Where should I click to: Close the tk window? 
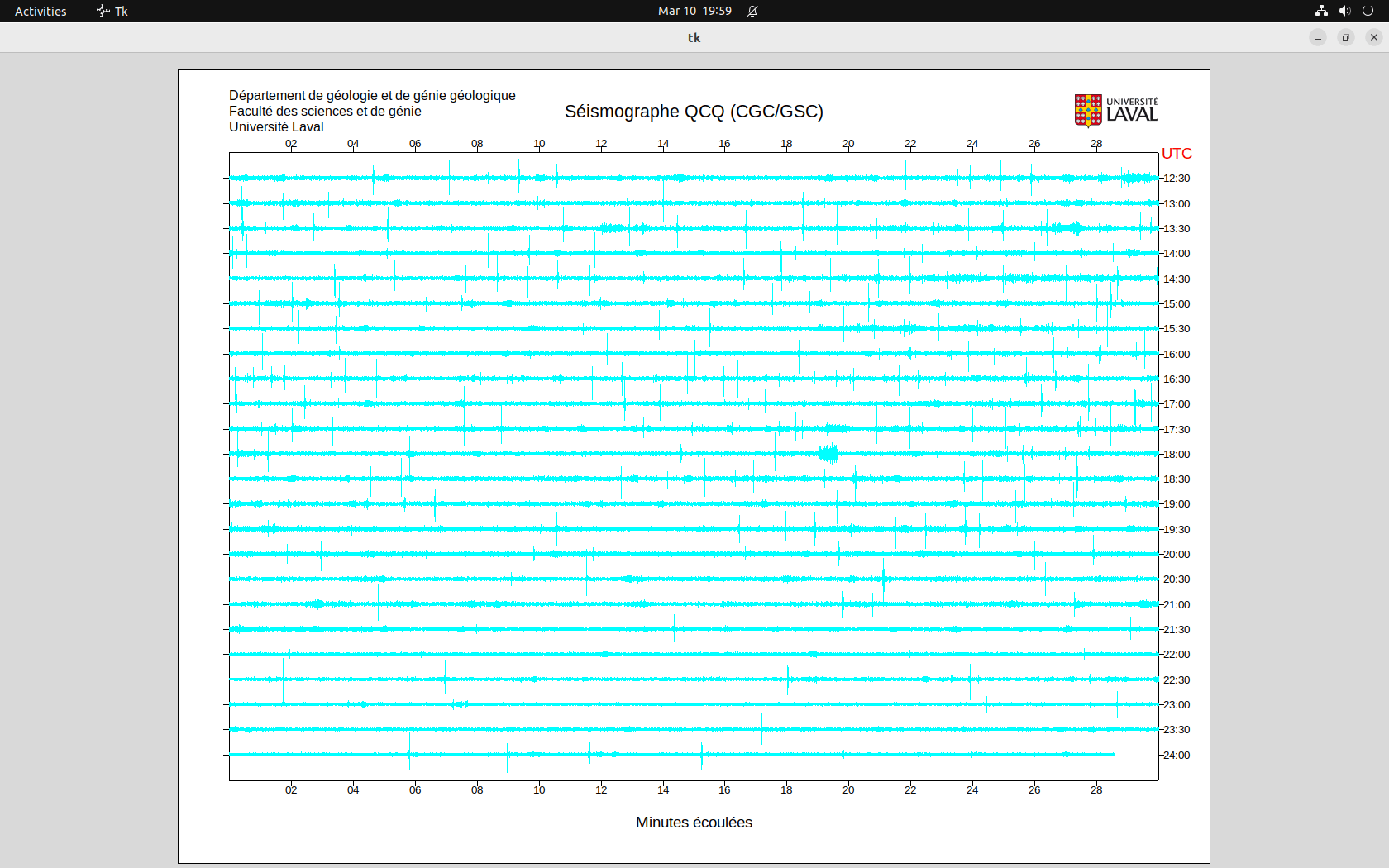[1374, 37]
